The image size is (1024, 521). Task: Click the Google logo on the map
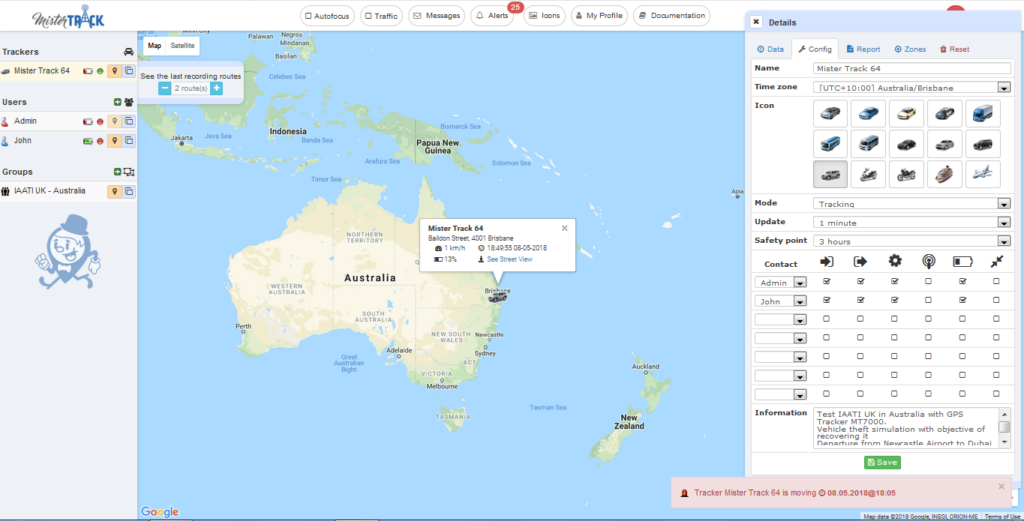159,512
